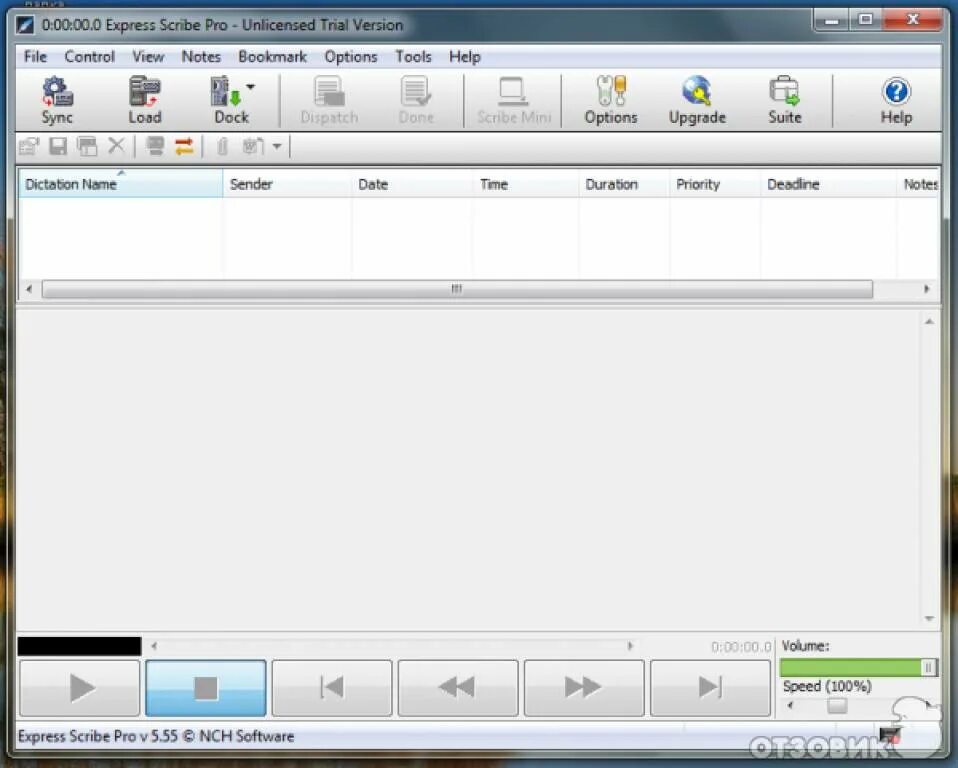Go to the end of dictation
This screenshot has width=958, height=768.
click(710, 687)
